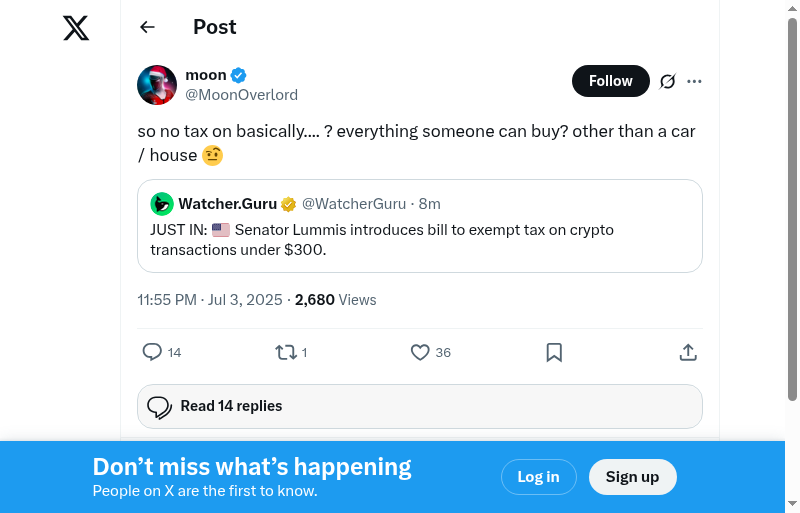Repost this post via retweet icon
This screenshot has width=800, height=513.
(285, 352)
